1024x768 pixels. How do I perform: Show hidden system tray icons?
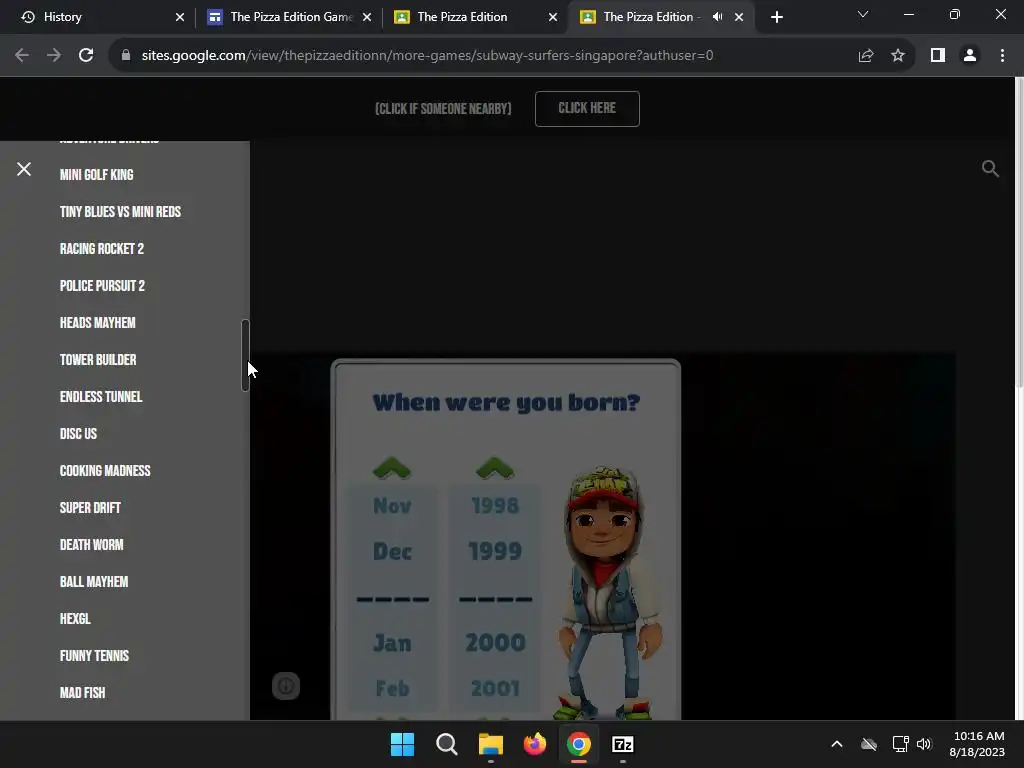point(837,744)
